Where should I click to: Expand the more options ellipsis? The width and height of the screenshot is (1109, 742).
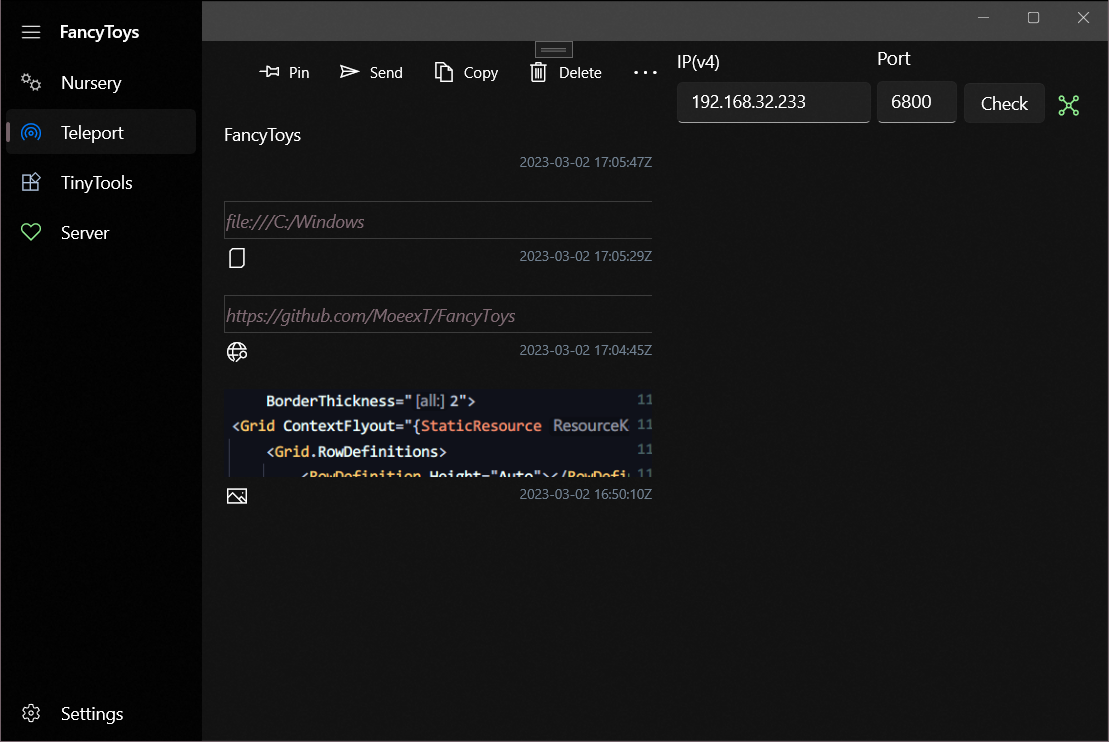pyautogui.click(x=645, y=72)
